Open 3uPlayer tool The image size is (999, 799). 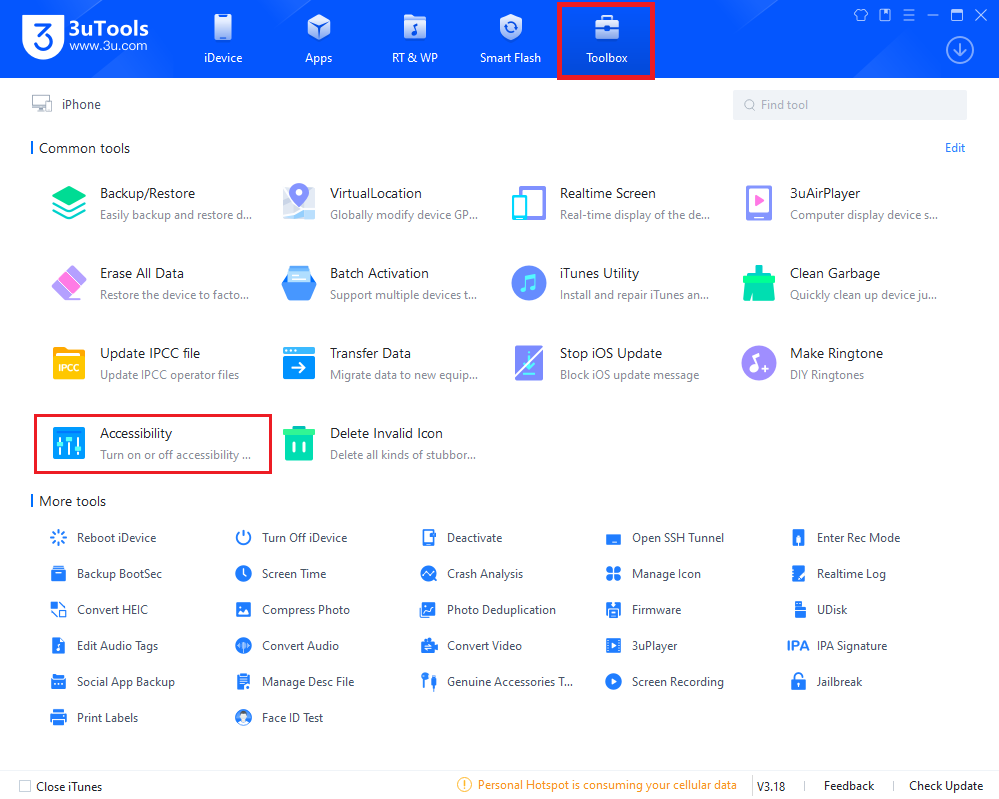(x=641, y=645)
